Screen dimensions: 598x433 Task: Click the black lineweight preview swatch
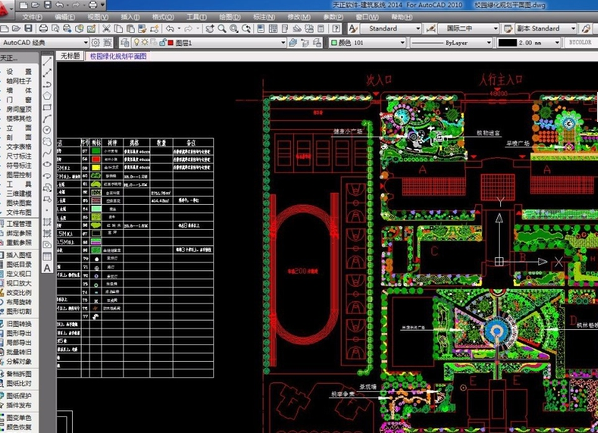[507, 43]
